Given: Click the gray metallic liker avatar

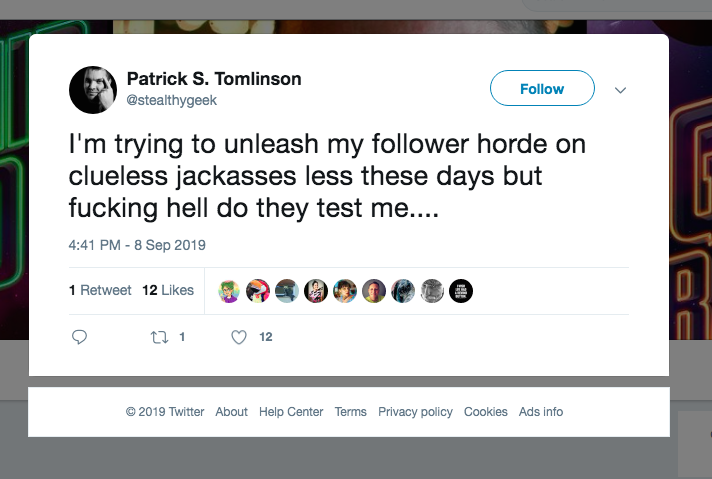Looking at the screenshot, I should click(x=432, y=291).
